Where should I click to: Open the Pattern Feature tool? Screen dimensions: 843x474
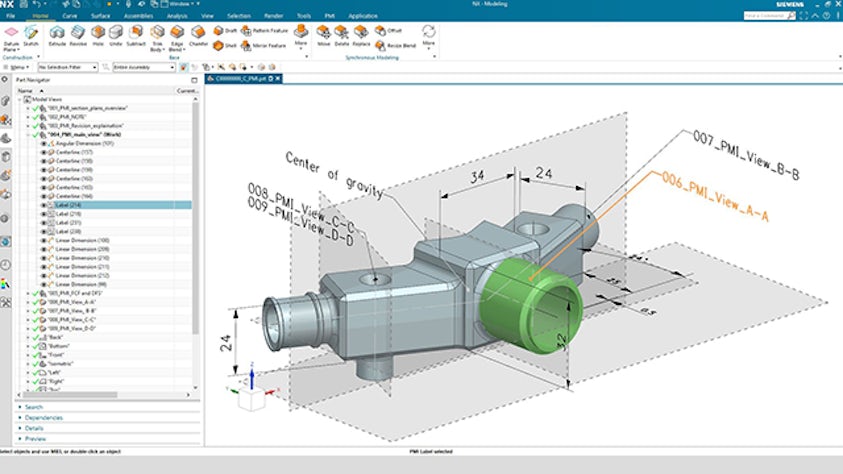pos(265,31)
